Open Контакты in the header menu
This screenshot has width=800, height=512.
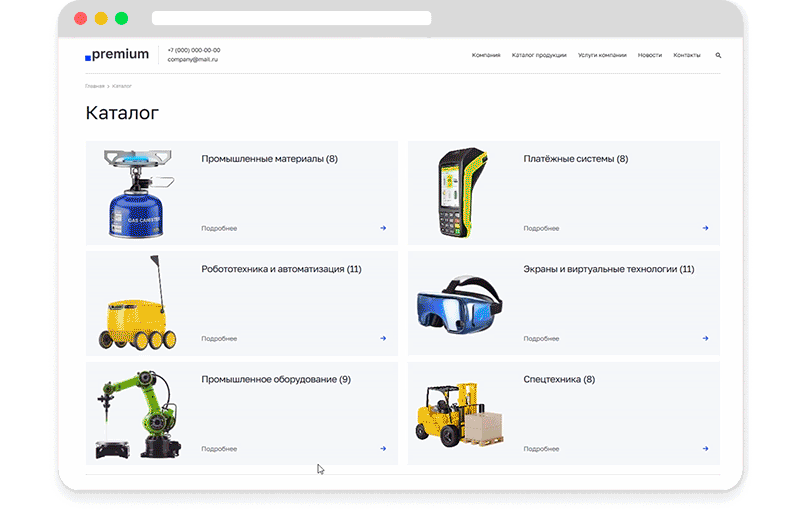(x=687, y=55)
